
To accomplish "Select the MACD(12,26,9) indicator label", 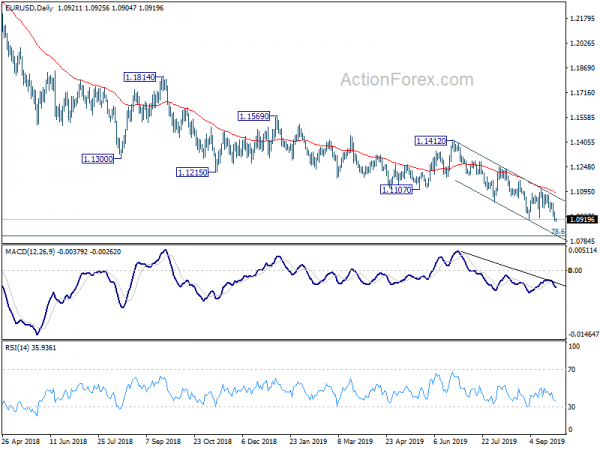I will click(x=30, y=252).
